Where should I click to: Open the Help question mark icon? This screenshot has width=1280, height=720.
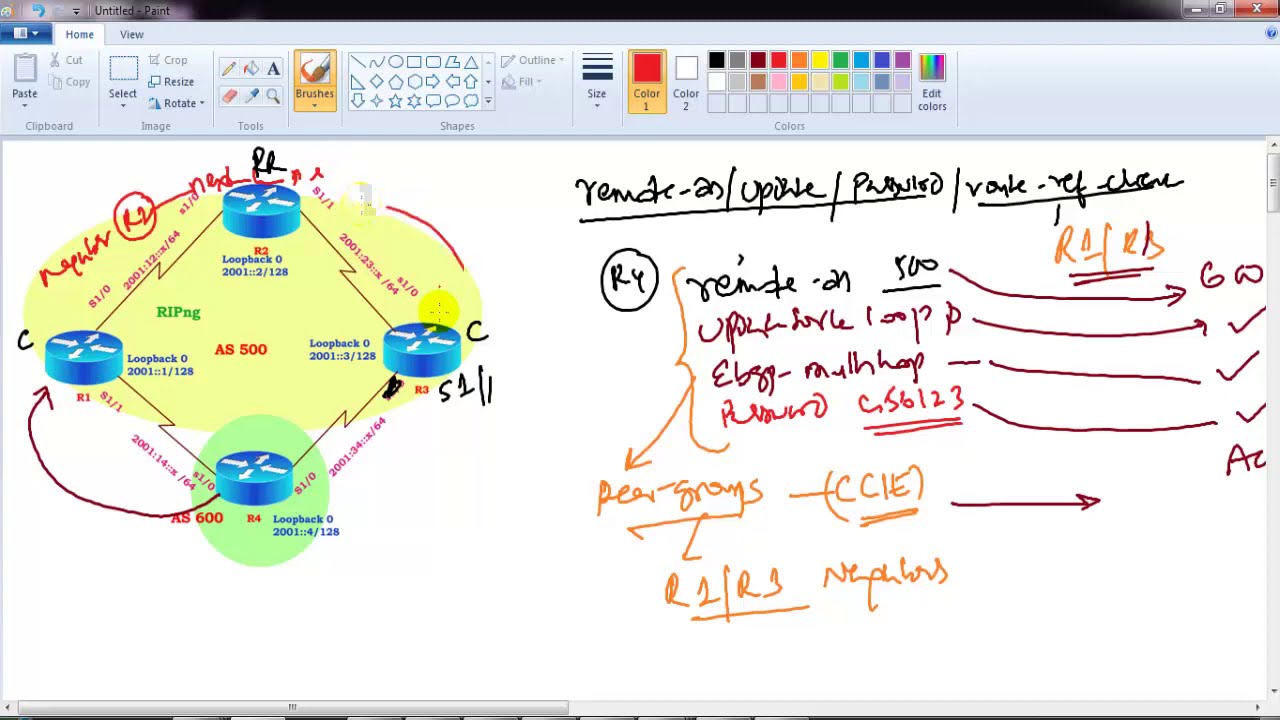point(1271,34)
